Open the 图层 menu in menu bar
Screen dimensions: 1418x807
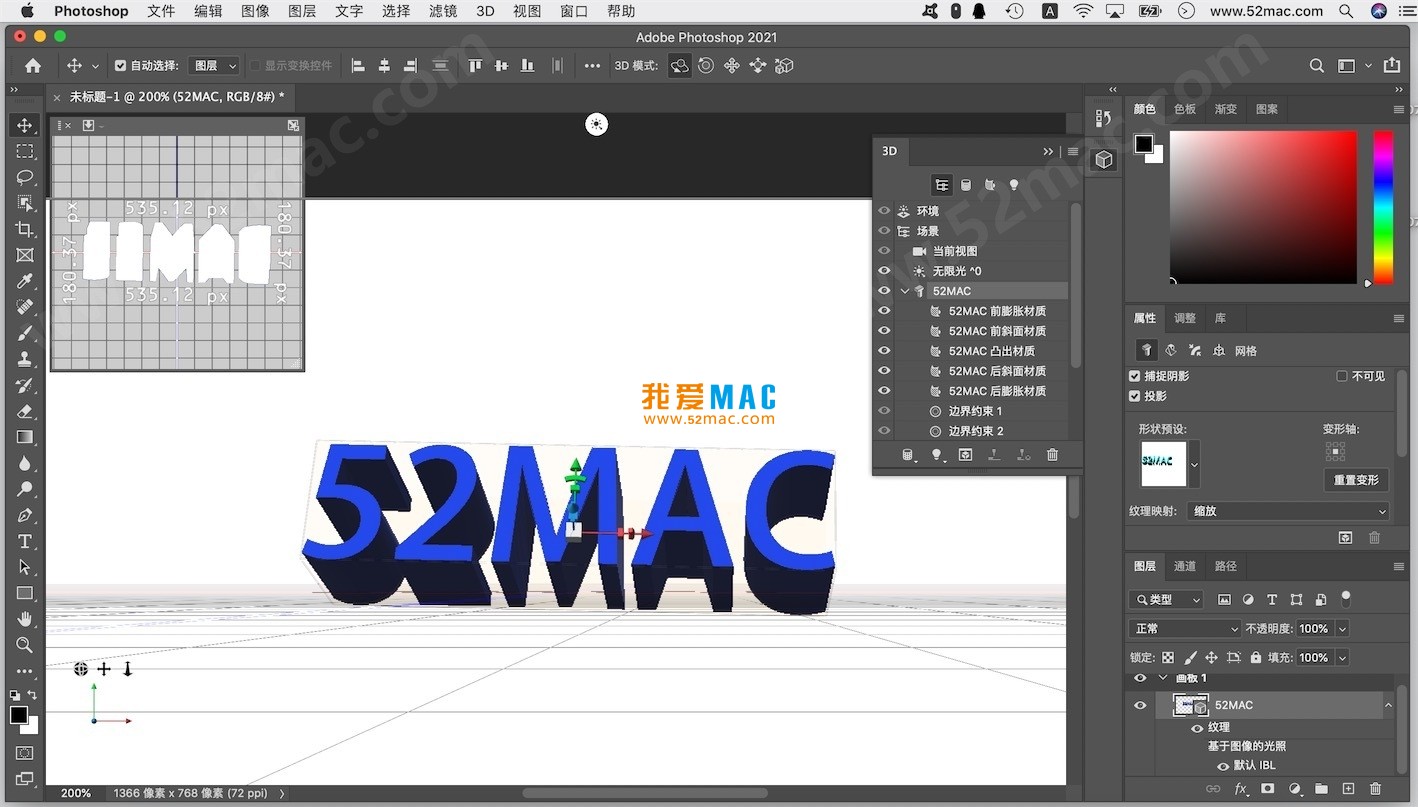tap(302, 11)
